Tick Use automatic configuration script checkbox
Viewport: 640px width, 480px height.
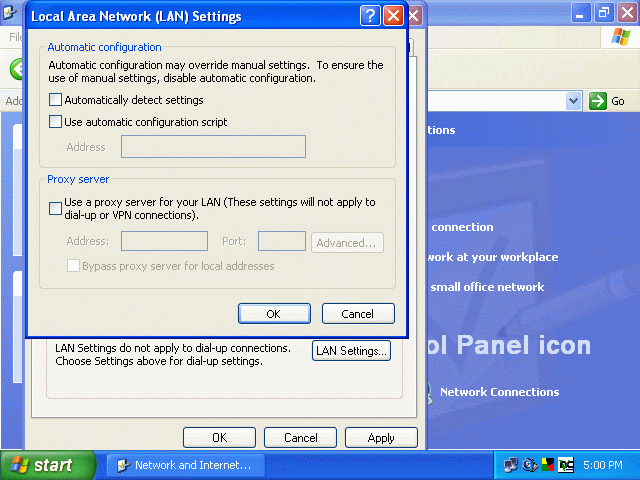55,122
